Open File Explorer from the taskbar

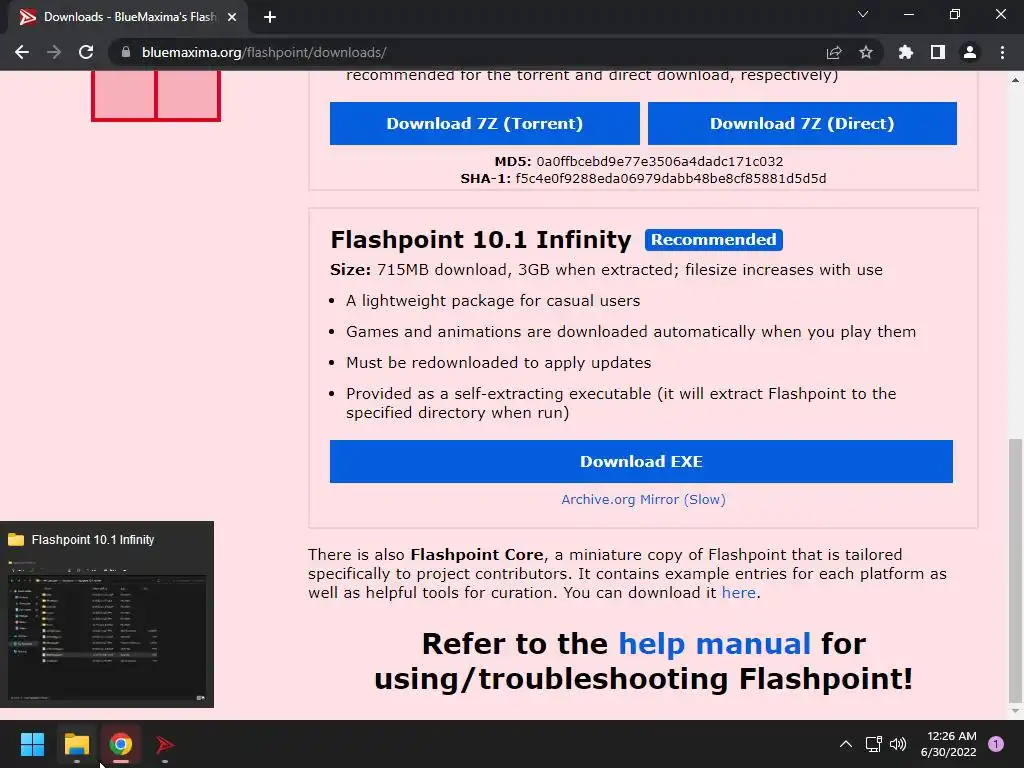(x=76, y=744)
